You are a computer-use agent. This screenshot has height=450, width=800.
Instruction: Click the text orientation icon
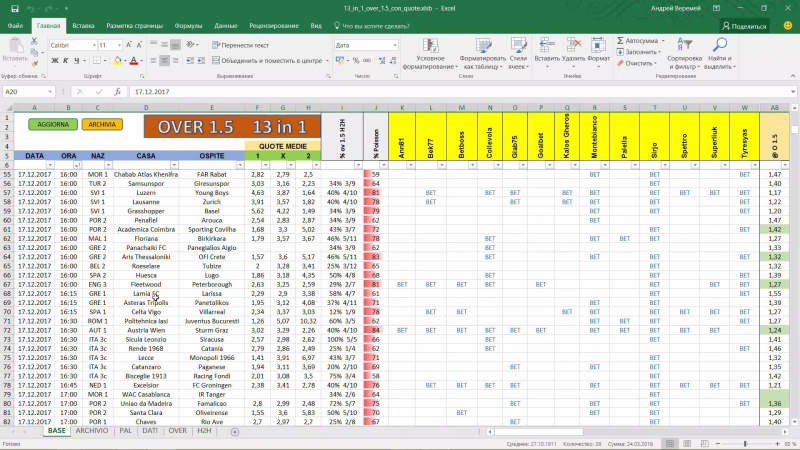click(190, 45)
